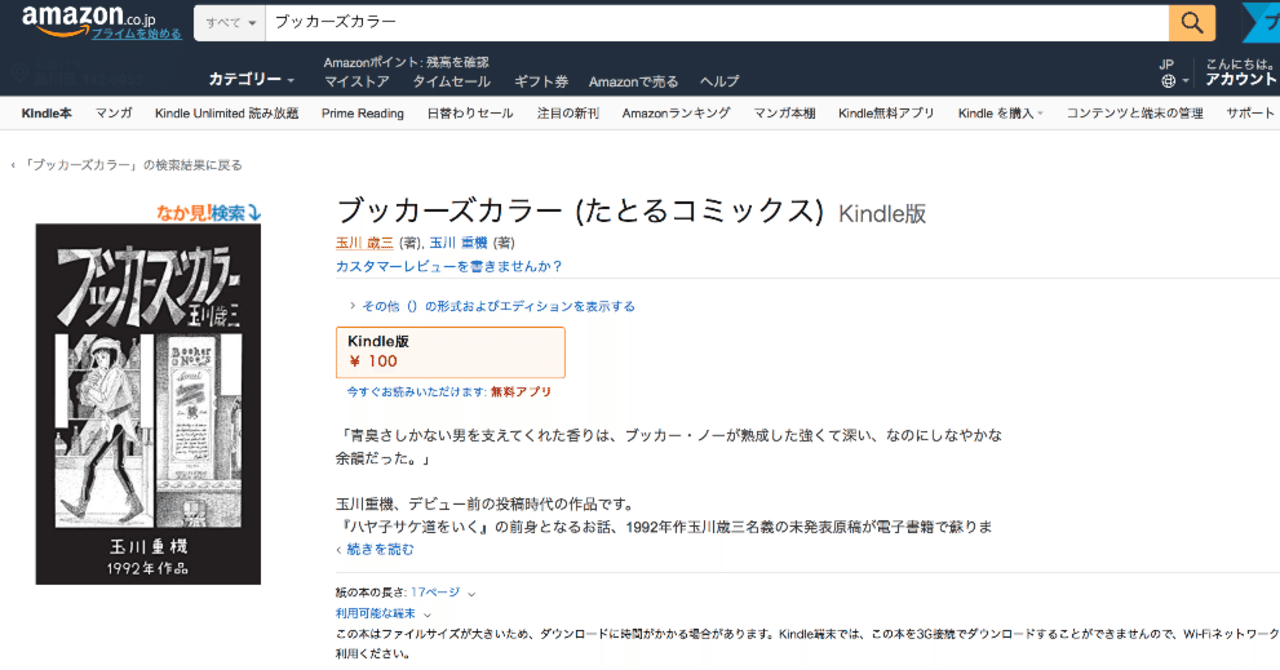
Task: Click the book title ブッカーズカラー (たとるコミックス)
Action: [580, 211]
